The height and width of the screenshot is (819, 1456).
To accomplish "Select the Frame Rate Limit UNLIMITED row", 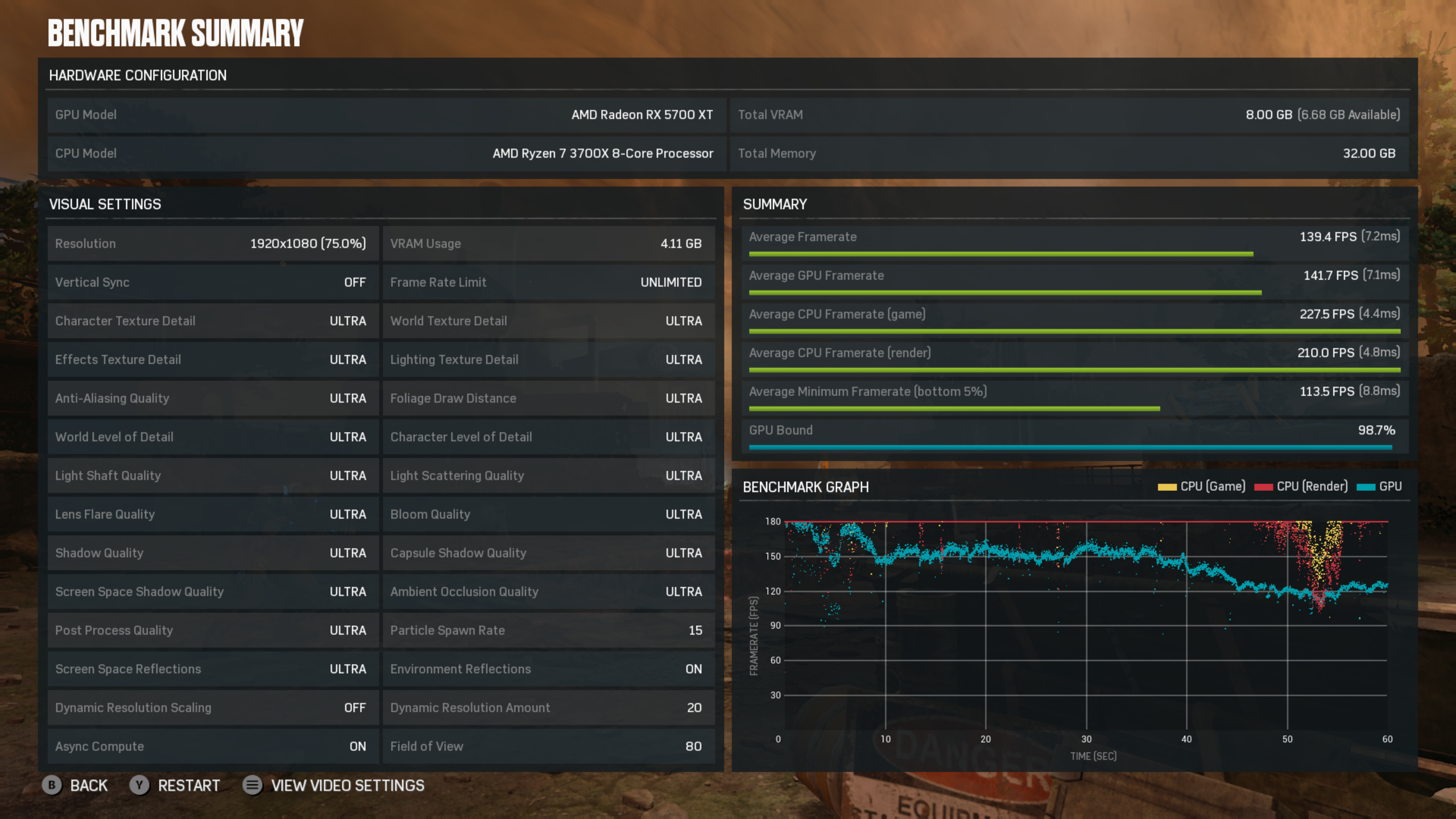I will tap(549, 282).
